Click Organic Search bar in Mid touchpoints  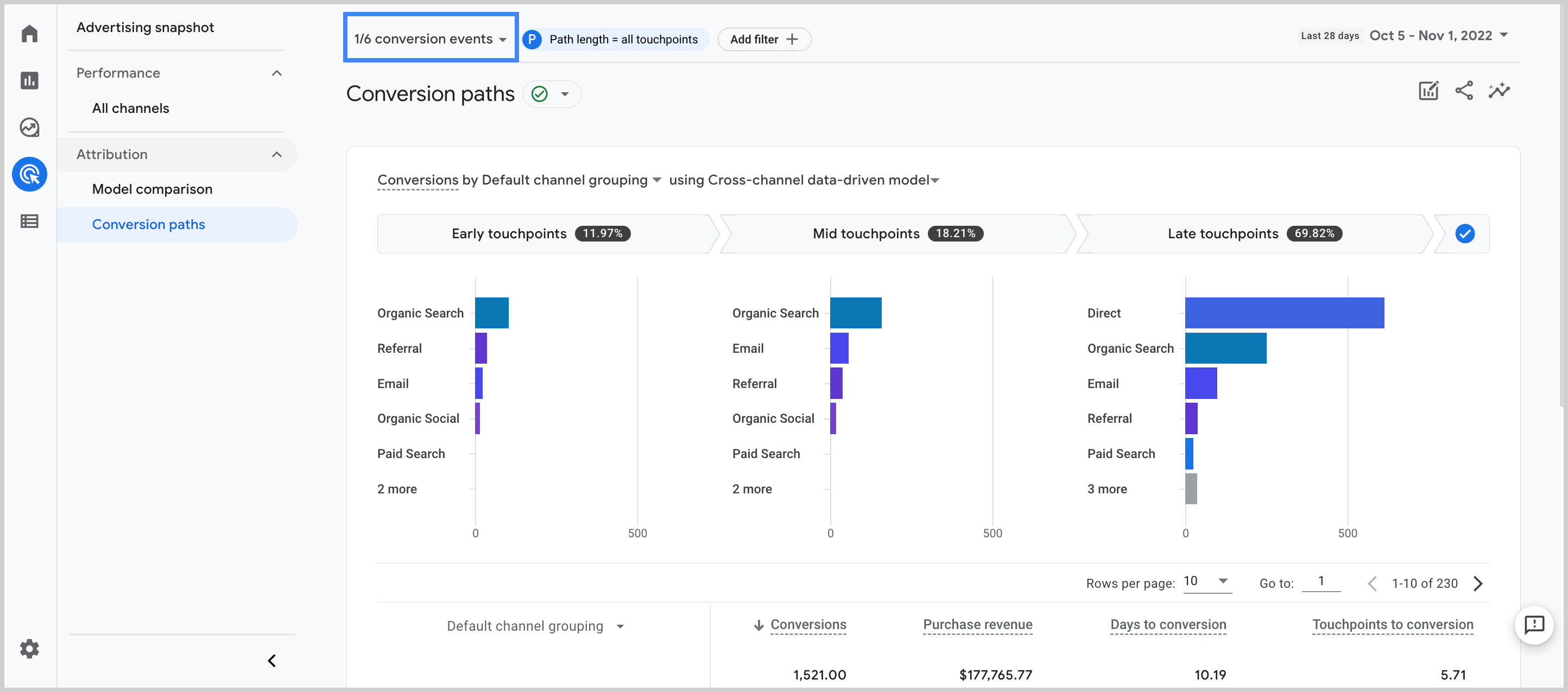[x=856, y=313]
